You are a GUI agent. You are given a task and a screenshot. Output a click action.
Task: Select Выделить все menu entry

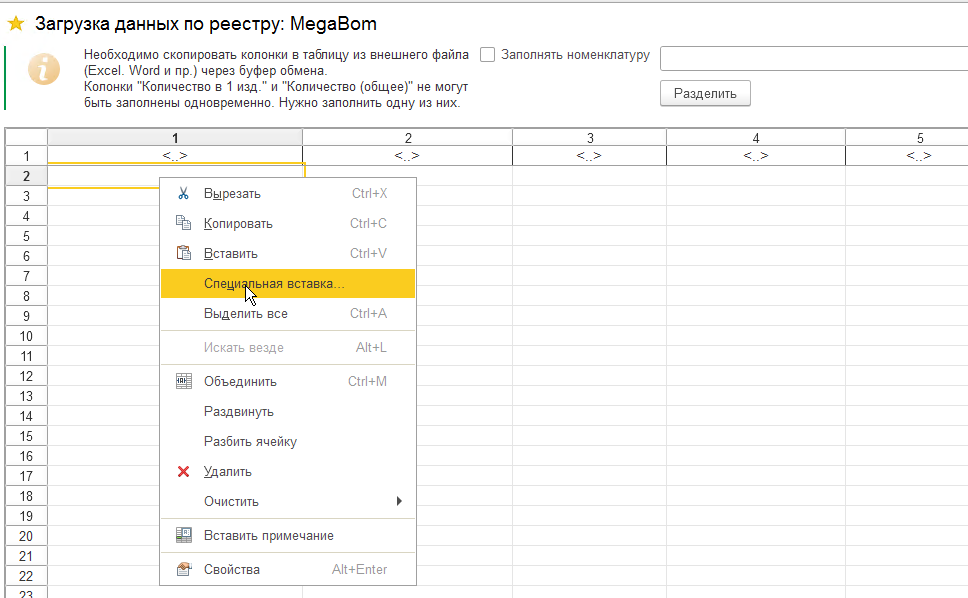click(246, 314)
